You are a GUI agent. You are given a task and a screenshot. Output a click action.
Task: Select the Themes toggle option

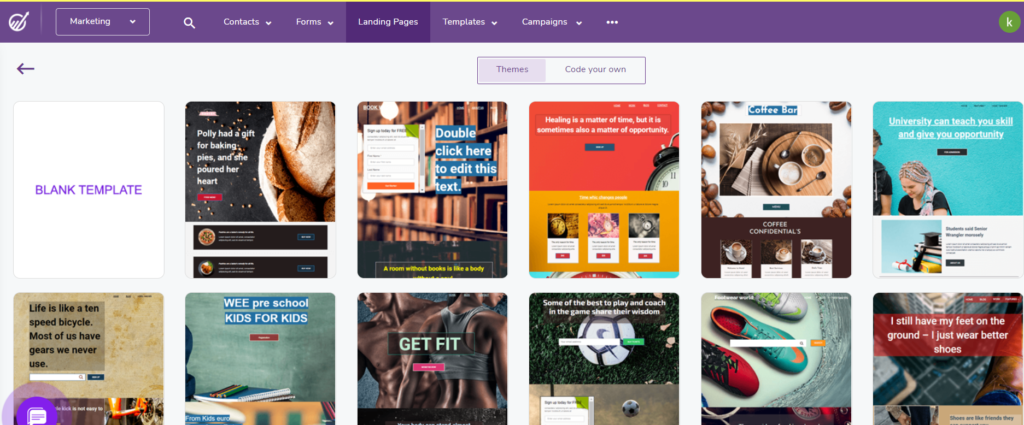512,70
